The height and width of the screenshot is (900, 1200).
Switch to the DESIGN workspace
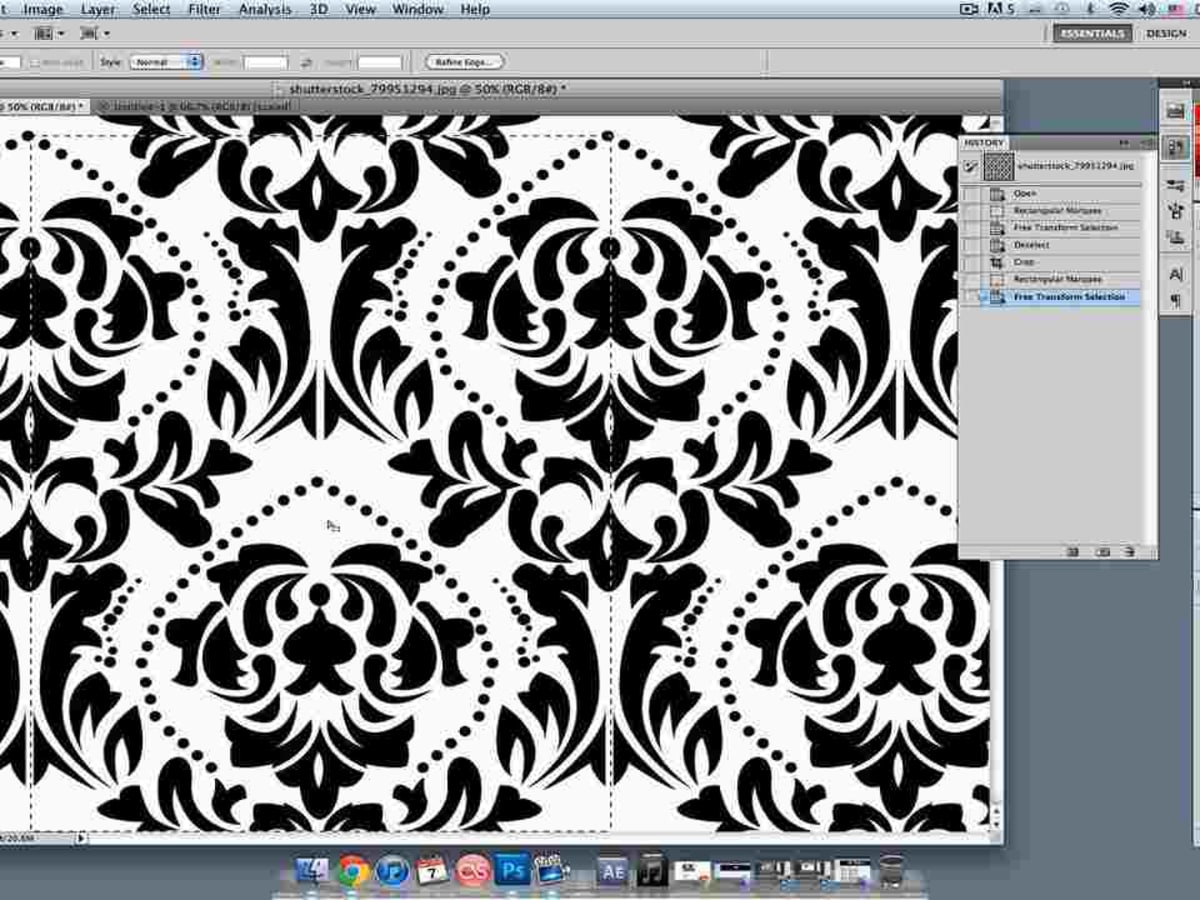click(x=1166, y=33)
